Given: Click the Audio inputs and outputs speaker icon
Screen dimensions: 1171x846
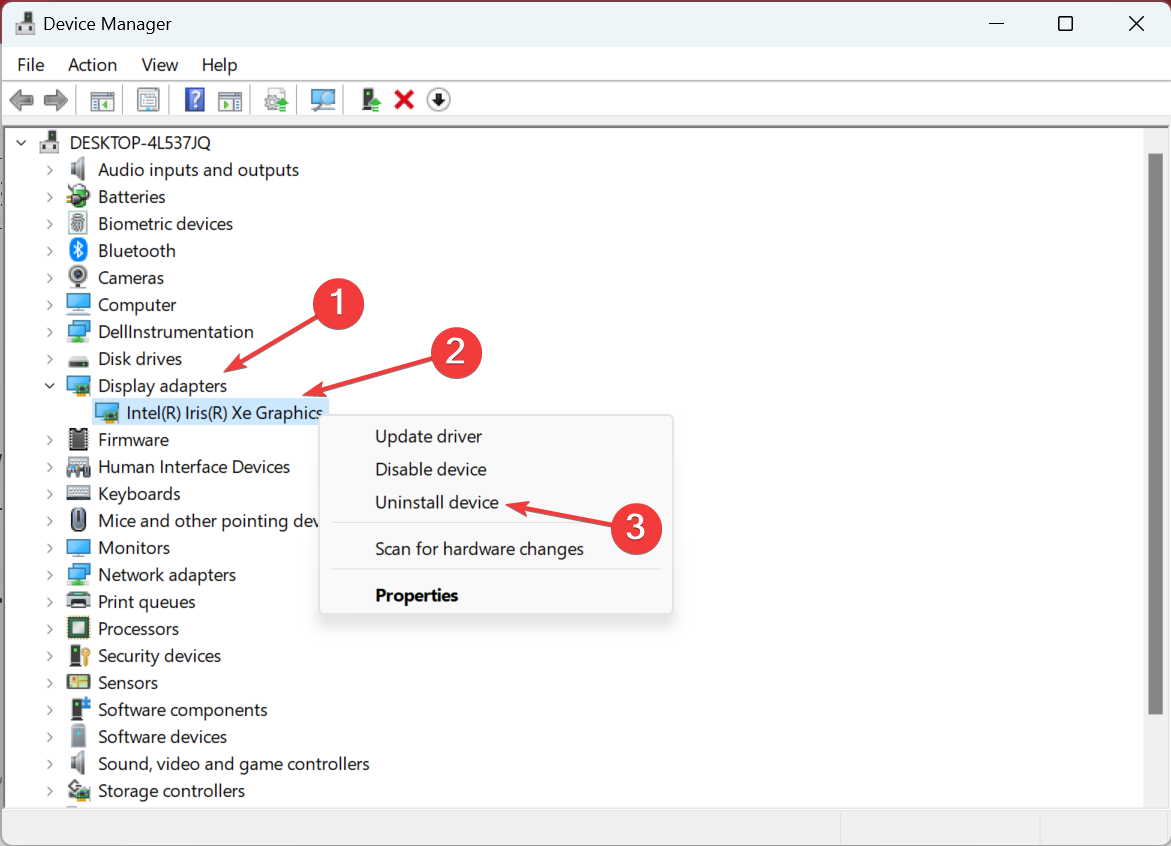Looking at the screenshot, I should pos(78,169).
